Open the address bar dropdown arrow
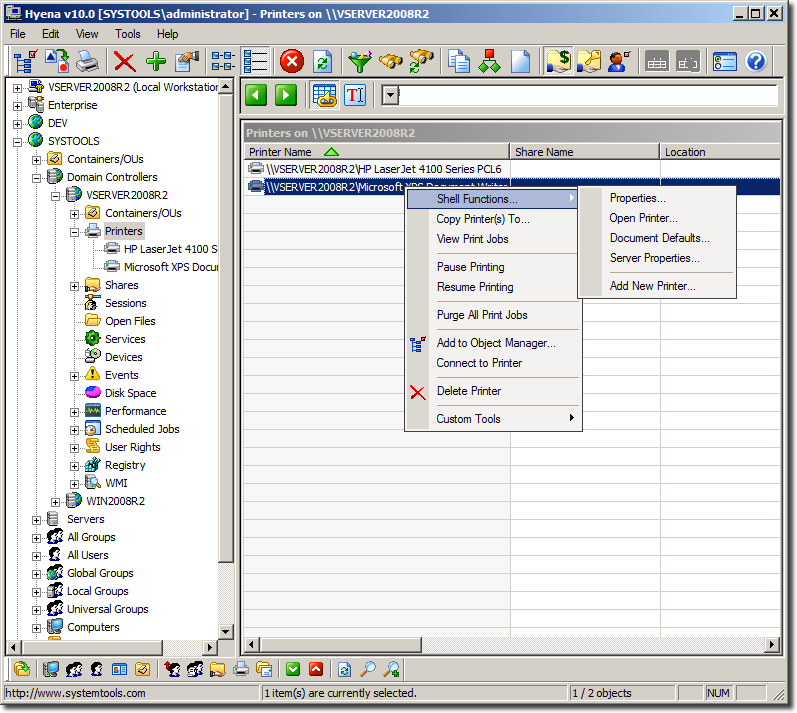This screenshot has width=797, height=713. [390, 95]
